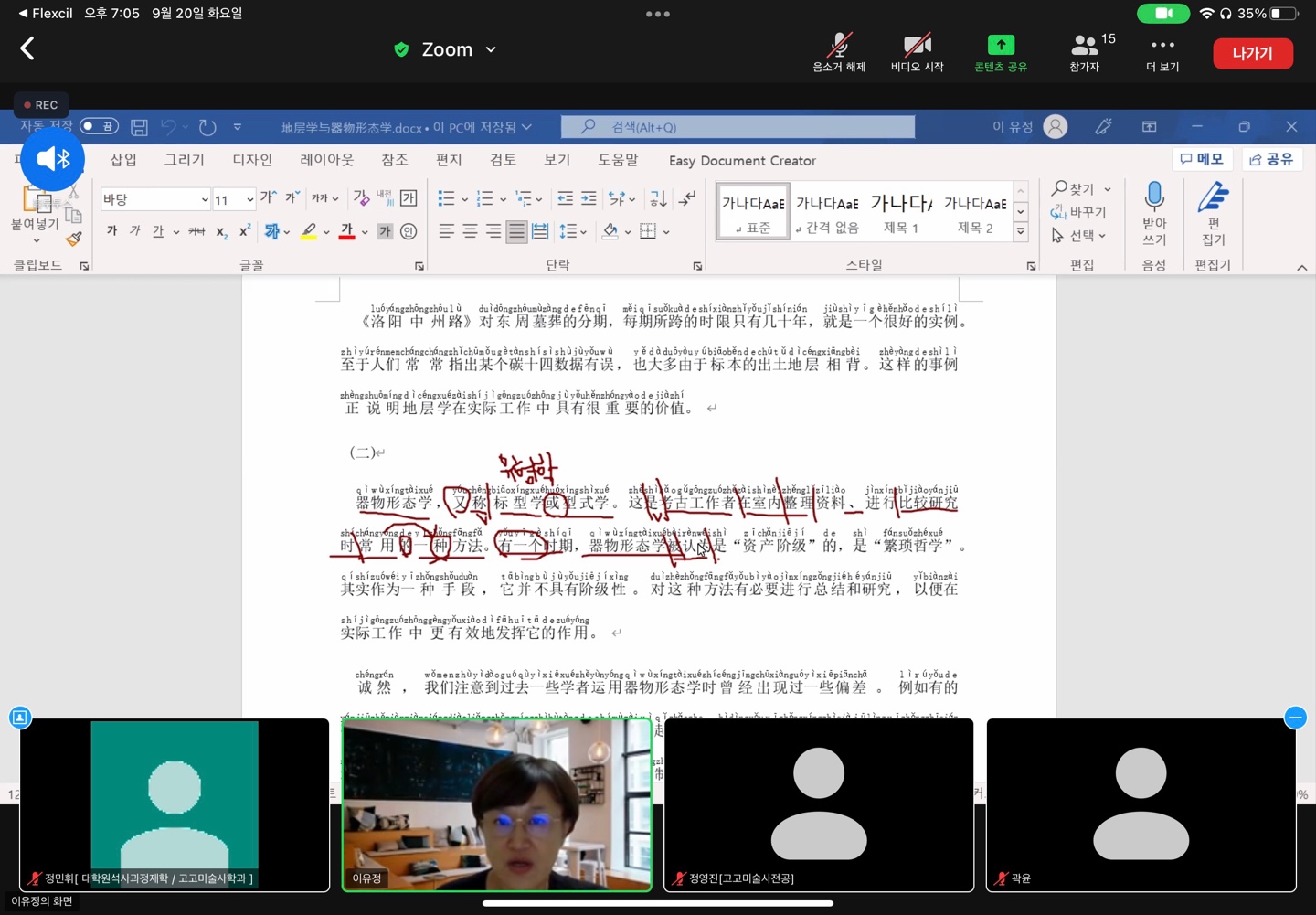Click the 공유 share button in Word

tap(1271, 159)
